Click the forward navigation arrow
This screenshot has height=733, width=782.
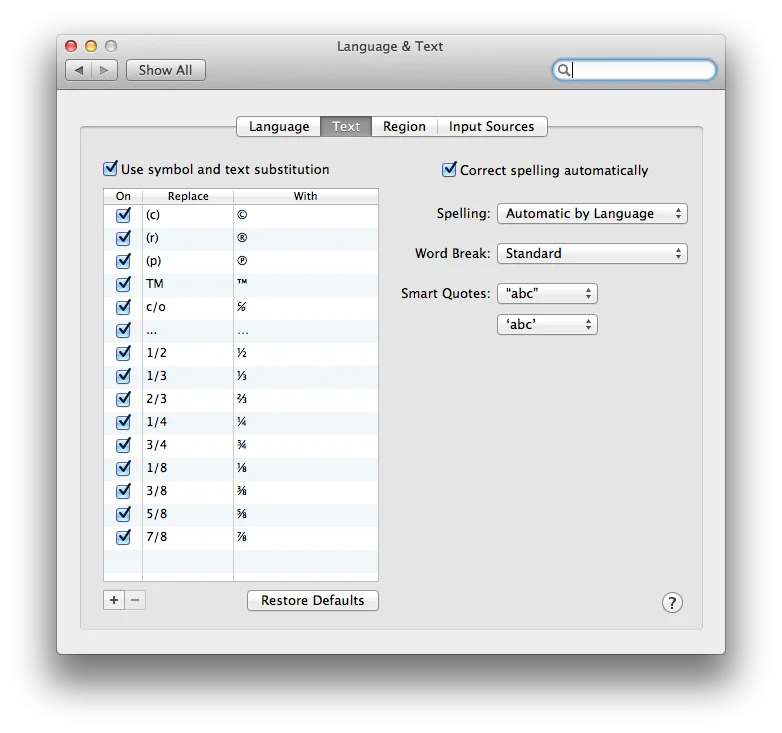(104, 70)
